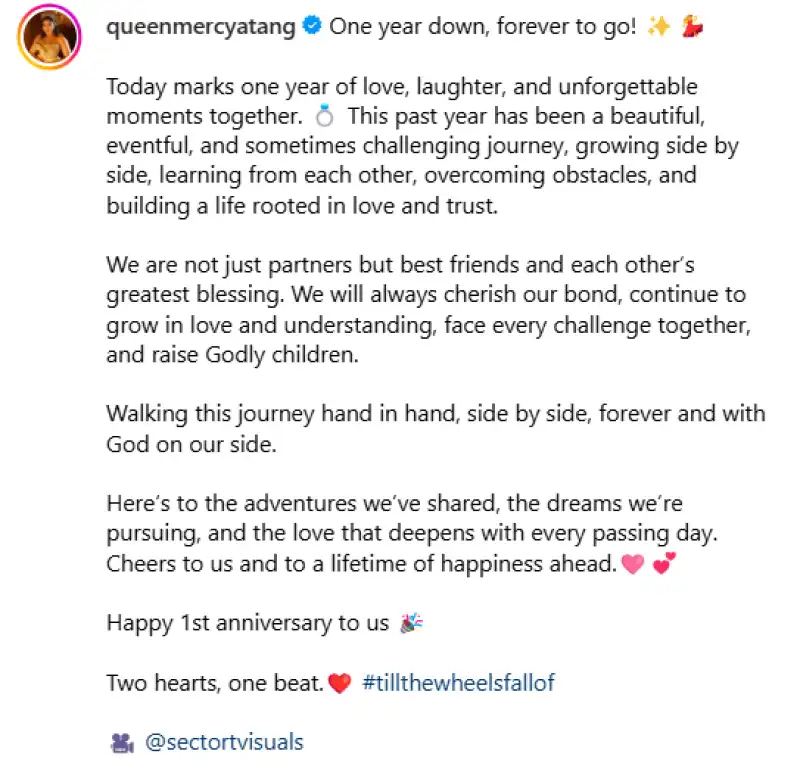Click the pink heart emoji

coord(633,565)
